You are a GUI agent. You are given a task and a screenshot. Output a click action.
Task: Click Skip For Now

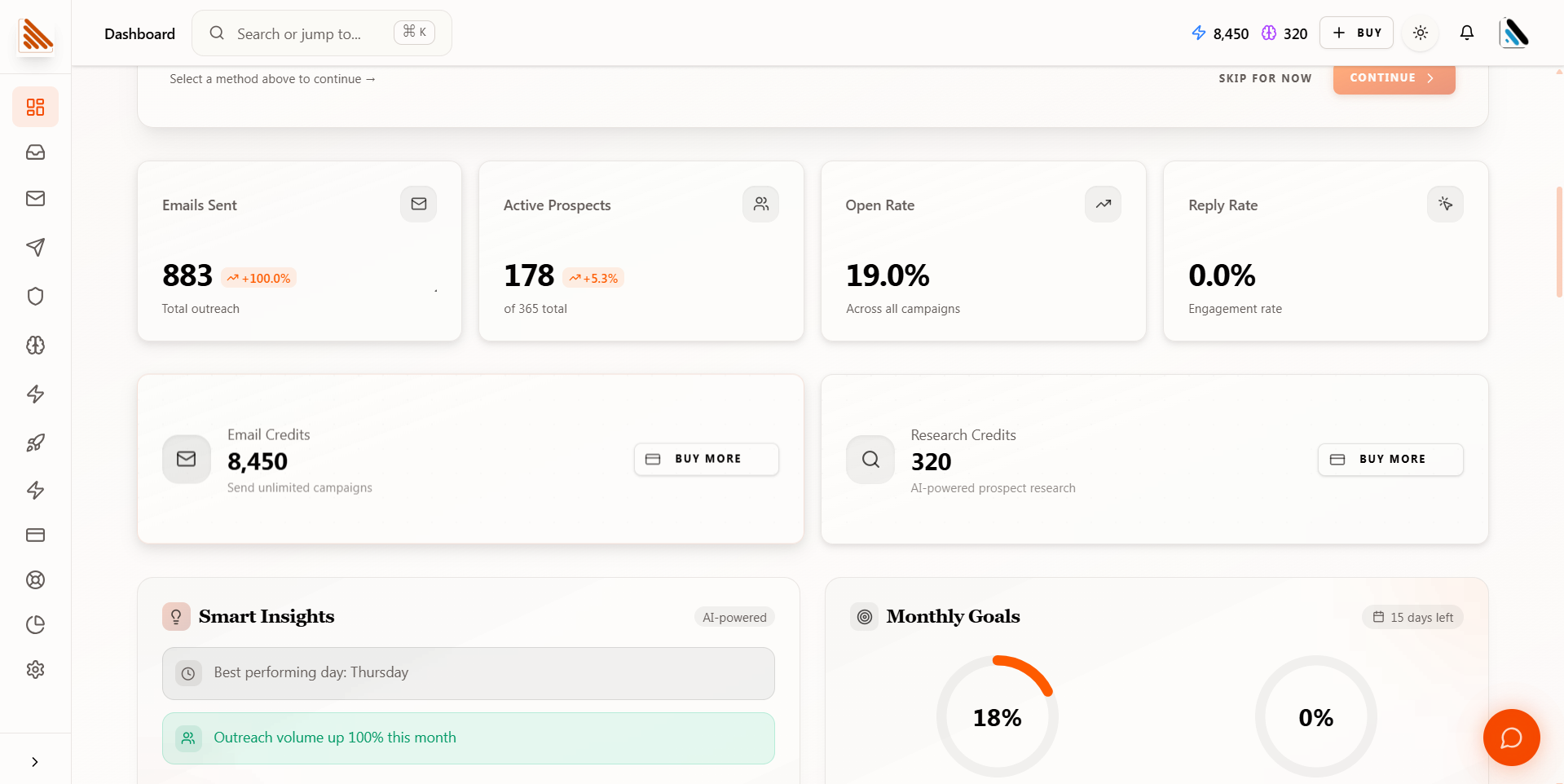pos(1265,78)
